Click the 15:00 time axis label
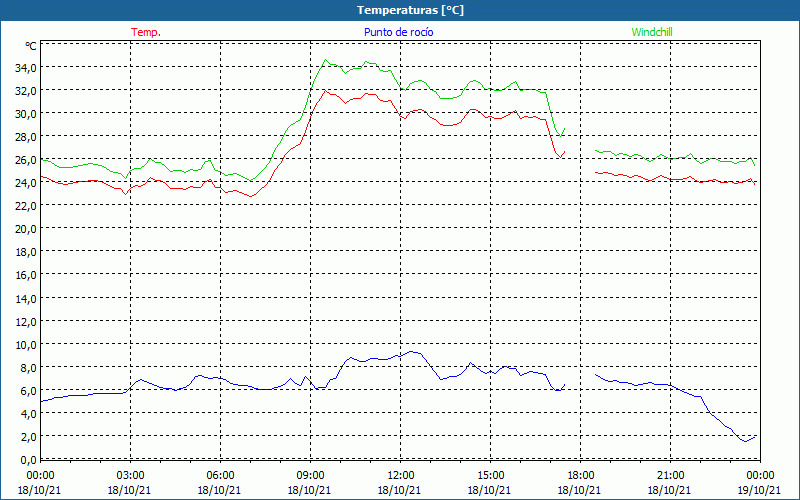 tap(490, 476)
